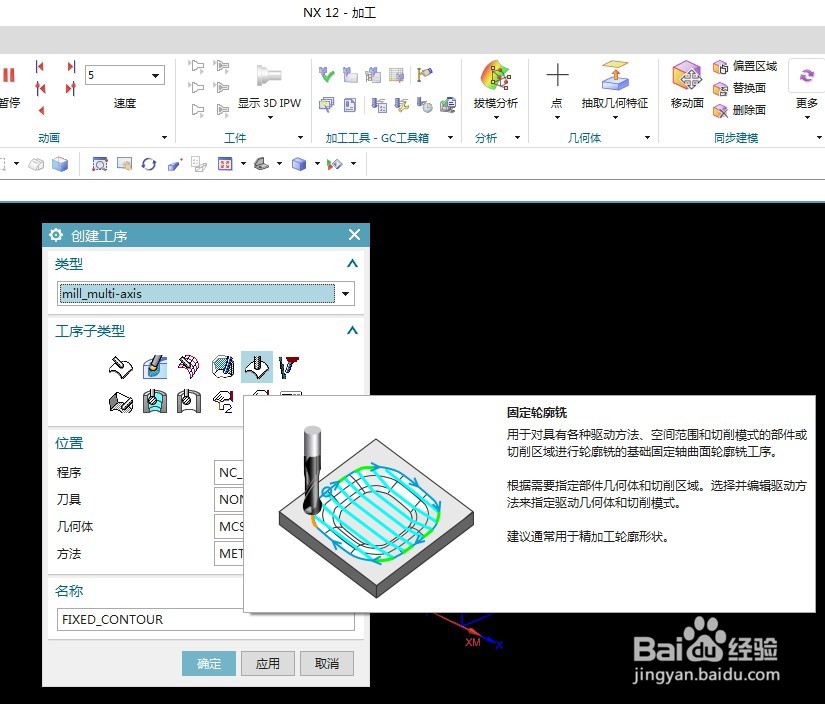Click the tool-with-clock icon in GC toolbox
This screenshot has height=704, width=825.
coord(424,105)
